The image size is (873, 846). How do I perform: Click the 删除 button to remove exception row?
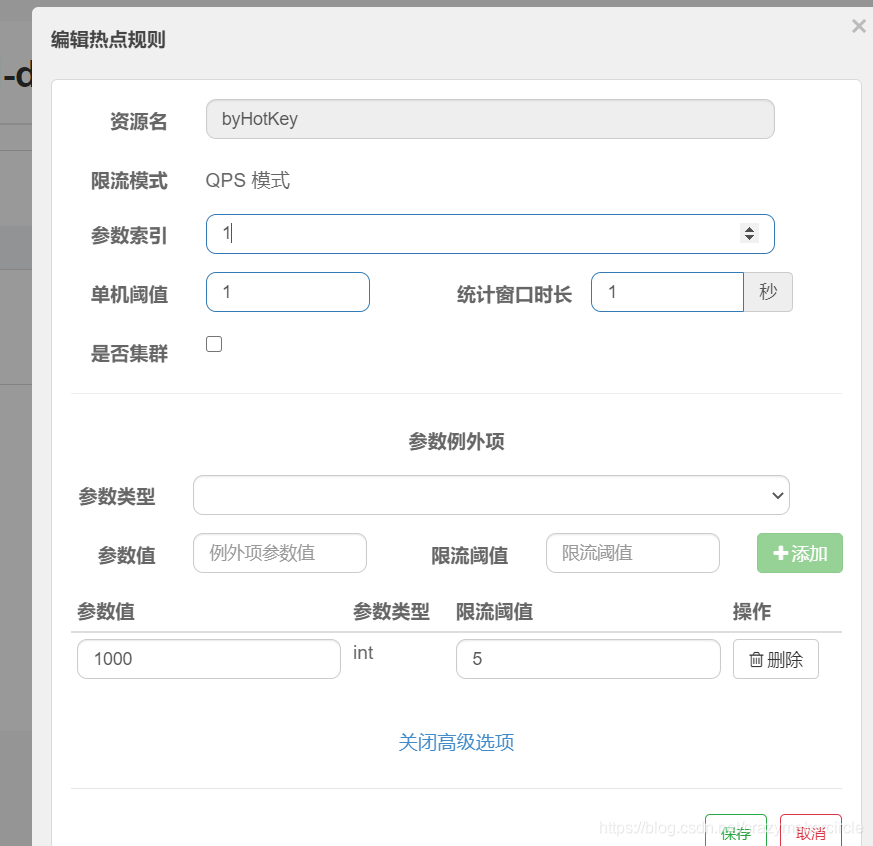coord(776,658)
